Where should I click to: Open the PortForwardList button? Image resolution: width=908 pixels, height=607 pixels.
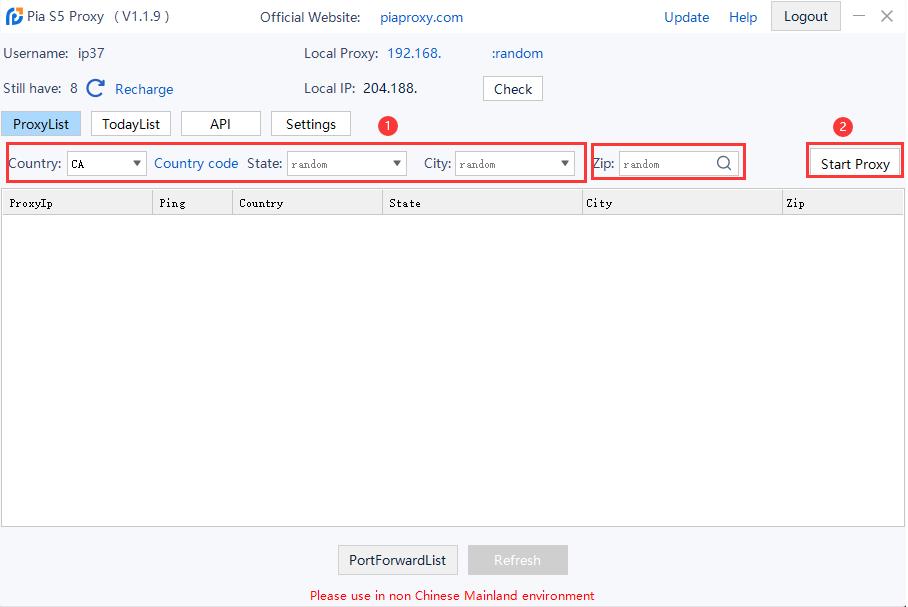point(398,560)
